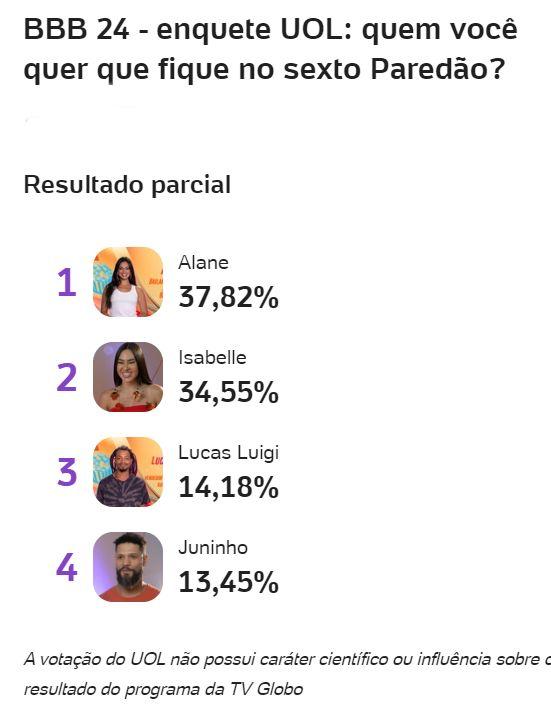
Task: Click the purple rank number 4
Action: point(67,567)
